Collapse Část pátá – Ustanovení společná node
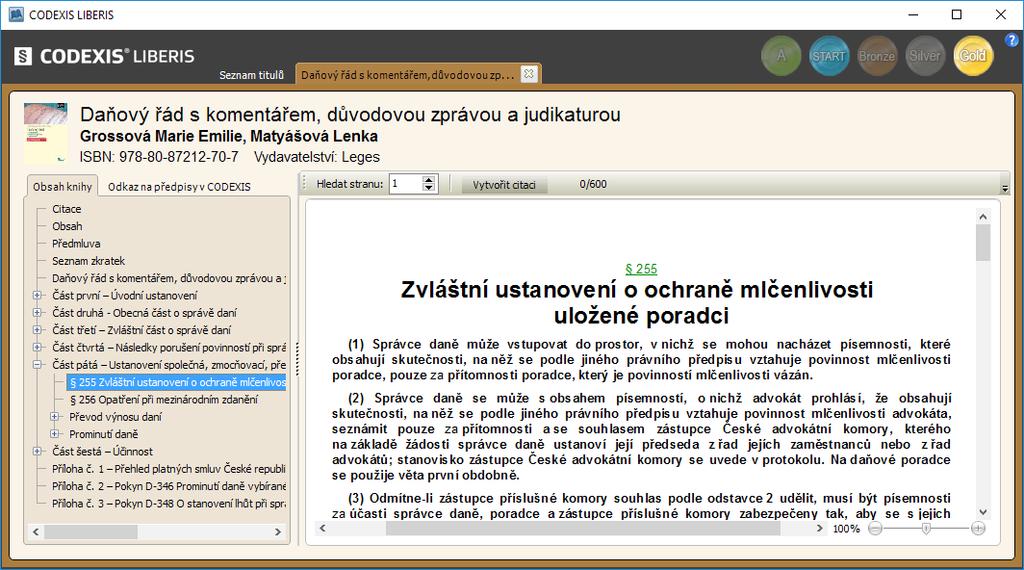1024x570 pixels. (38, 364)
